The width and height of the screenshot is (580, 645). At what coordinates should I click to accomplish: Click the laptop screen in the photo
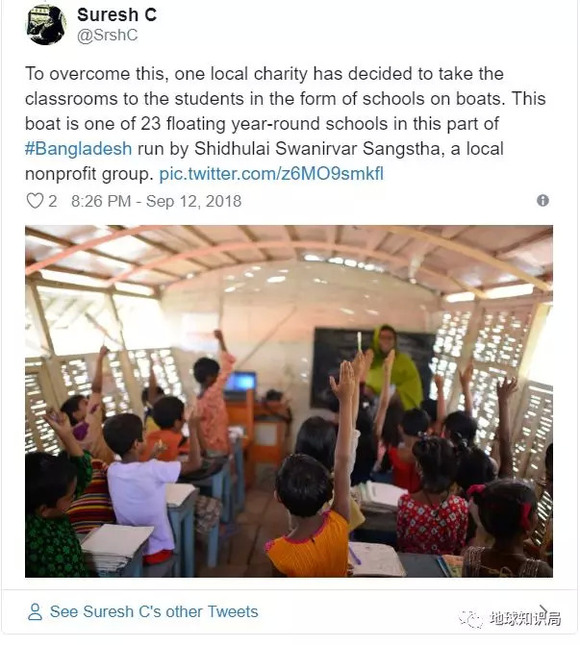[241, 381]
